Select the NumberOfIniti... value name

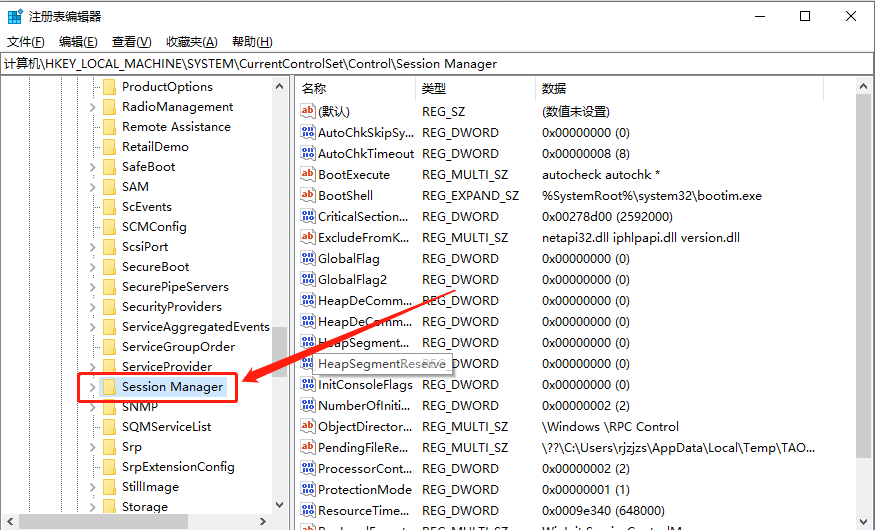pyautogui.click(x=364, y=406)
